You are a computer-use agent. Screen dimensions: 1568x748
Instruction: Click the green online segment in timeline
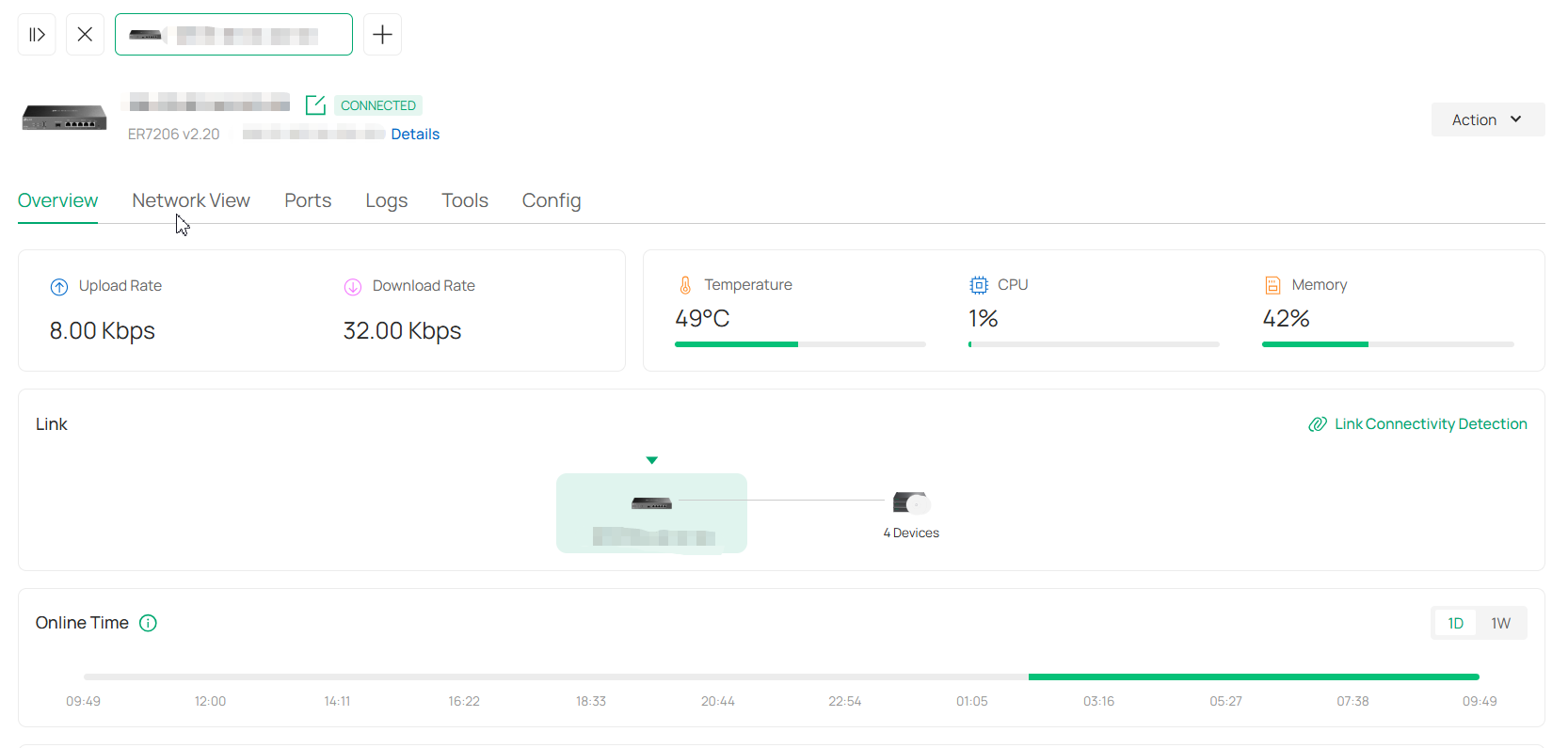tap(1254, 676)
